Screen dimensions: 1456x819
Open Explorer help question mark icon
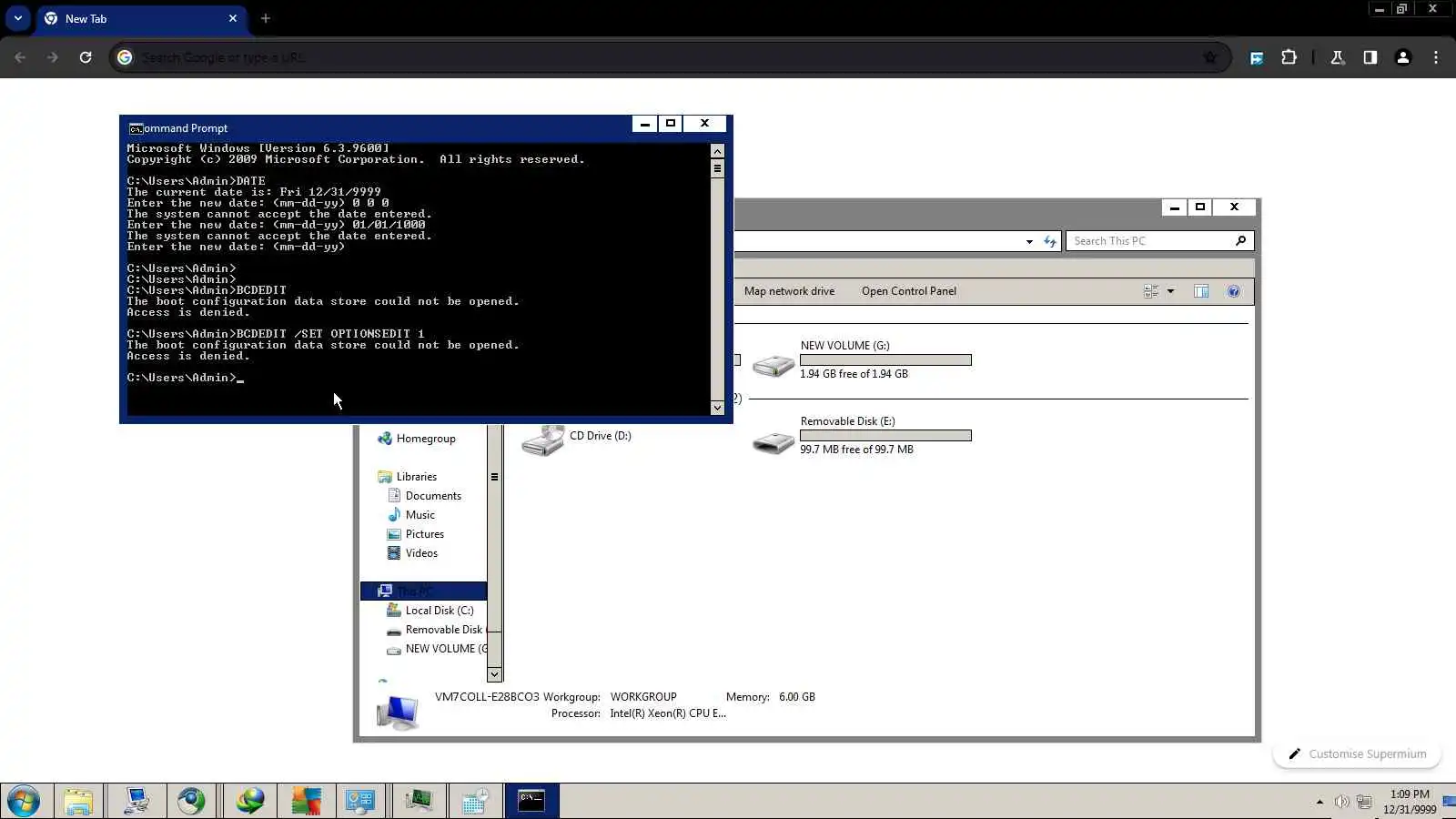point(1233,291)
